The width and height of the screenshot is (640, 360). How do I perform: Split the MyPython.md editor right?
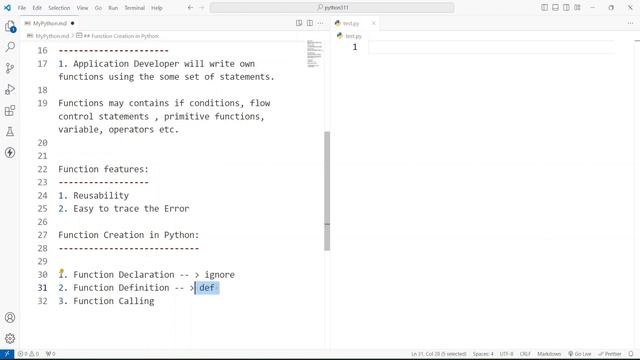click(310, 23)
